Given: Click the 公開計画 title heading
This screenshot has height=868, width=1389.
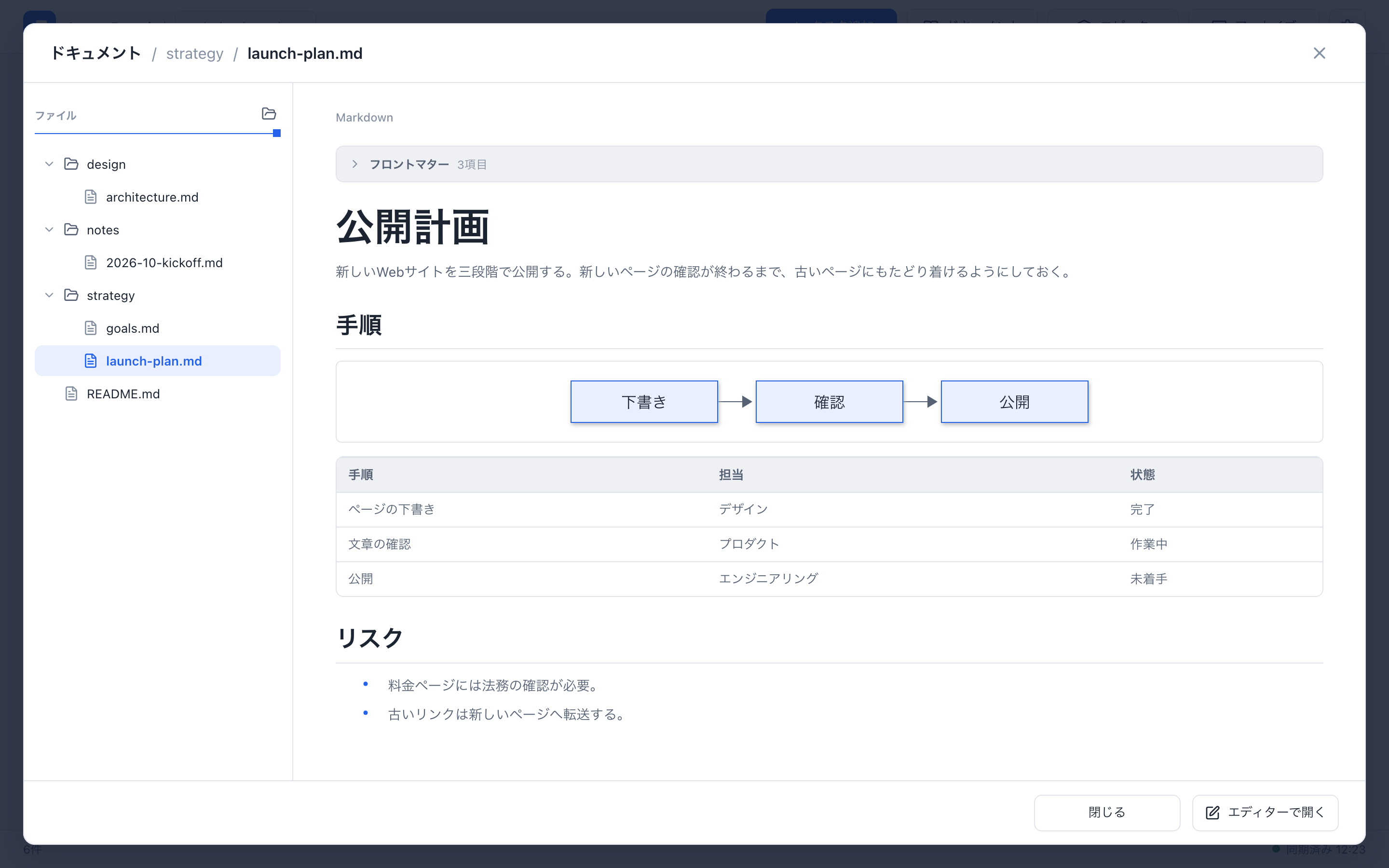Looking at the screenshot, I should (x=413, y=227).
